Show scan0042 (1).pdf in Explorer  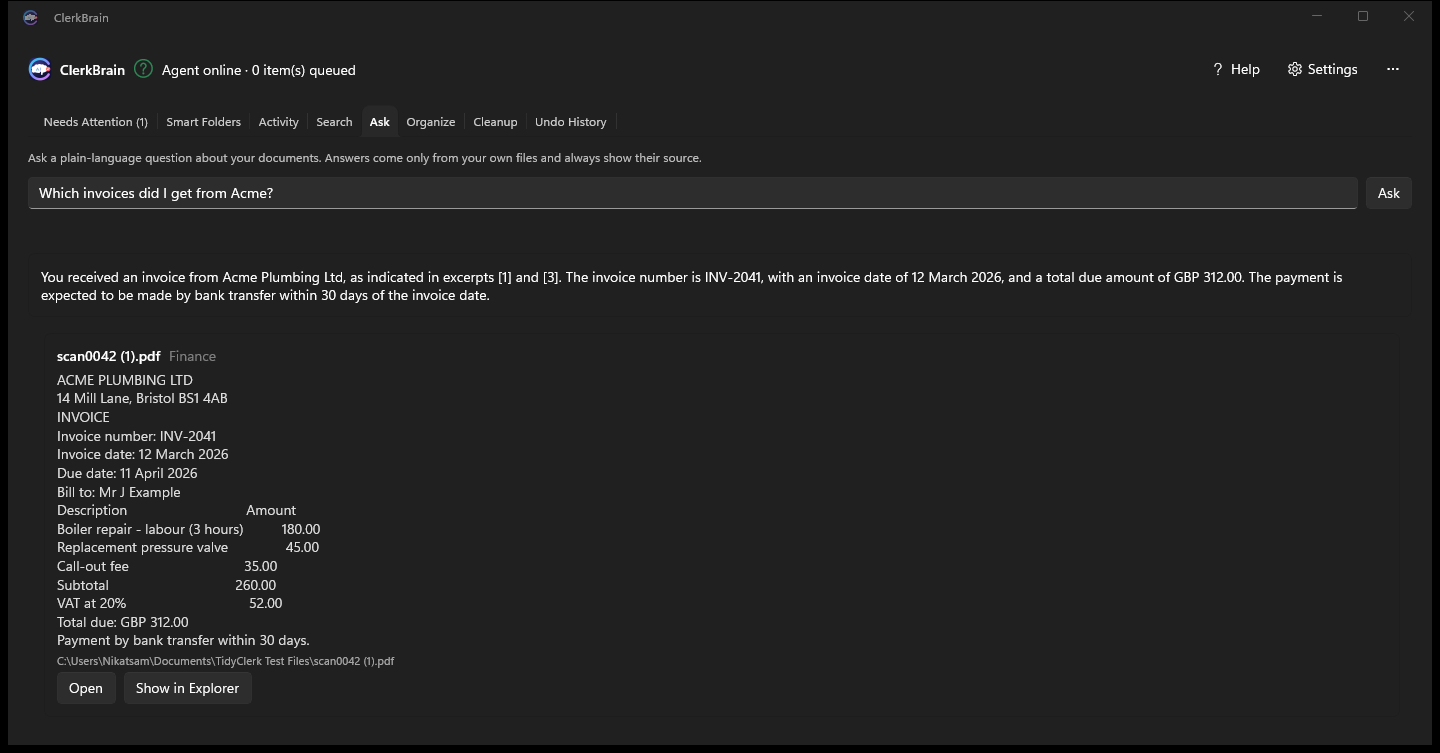pyautogui.click(x=187, y=688)
